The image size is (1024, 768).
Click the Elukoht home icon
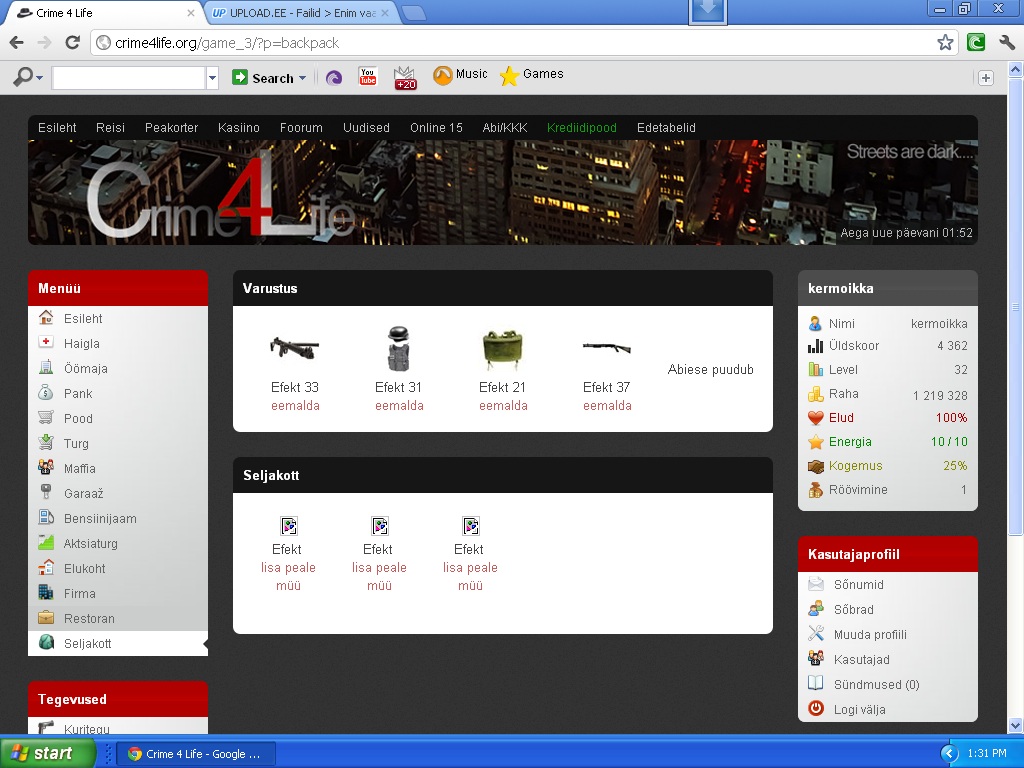(x=46, y=568)
